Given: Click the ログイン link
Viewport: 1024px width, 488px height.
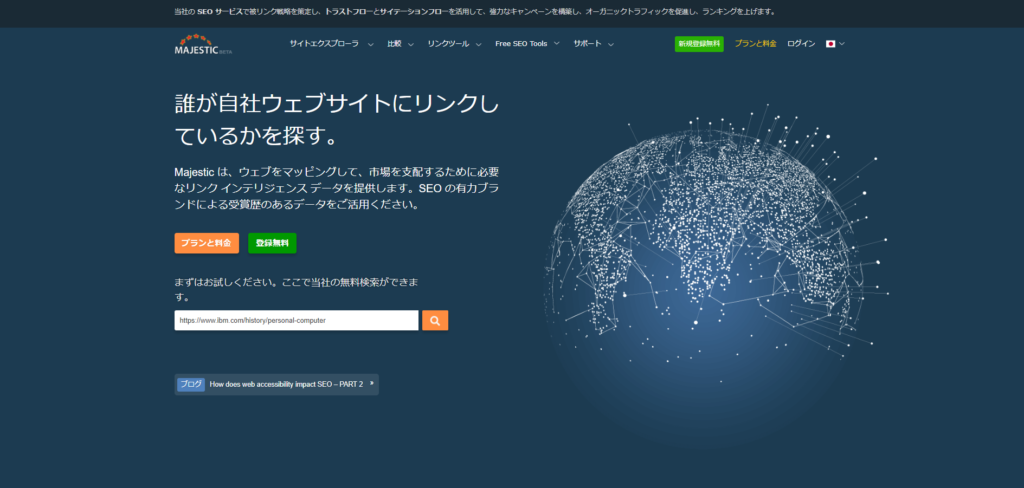Looking at the screenshot, I should 801,44.
